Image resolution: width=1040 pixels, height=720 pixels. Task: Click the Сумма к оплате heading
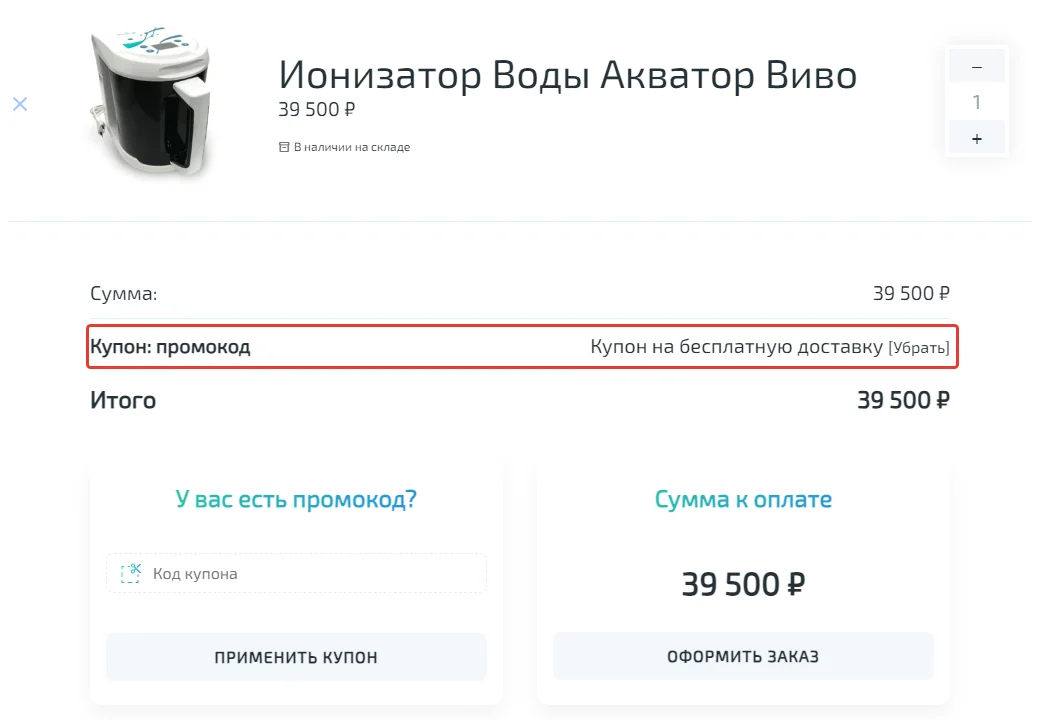(742, 499)
